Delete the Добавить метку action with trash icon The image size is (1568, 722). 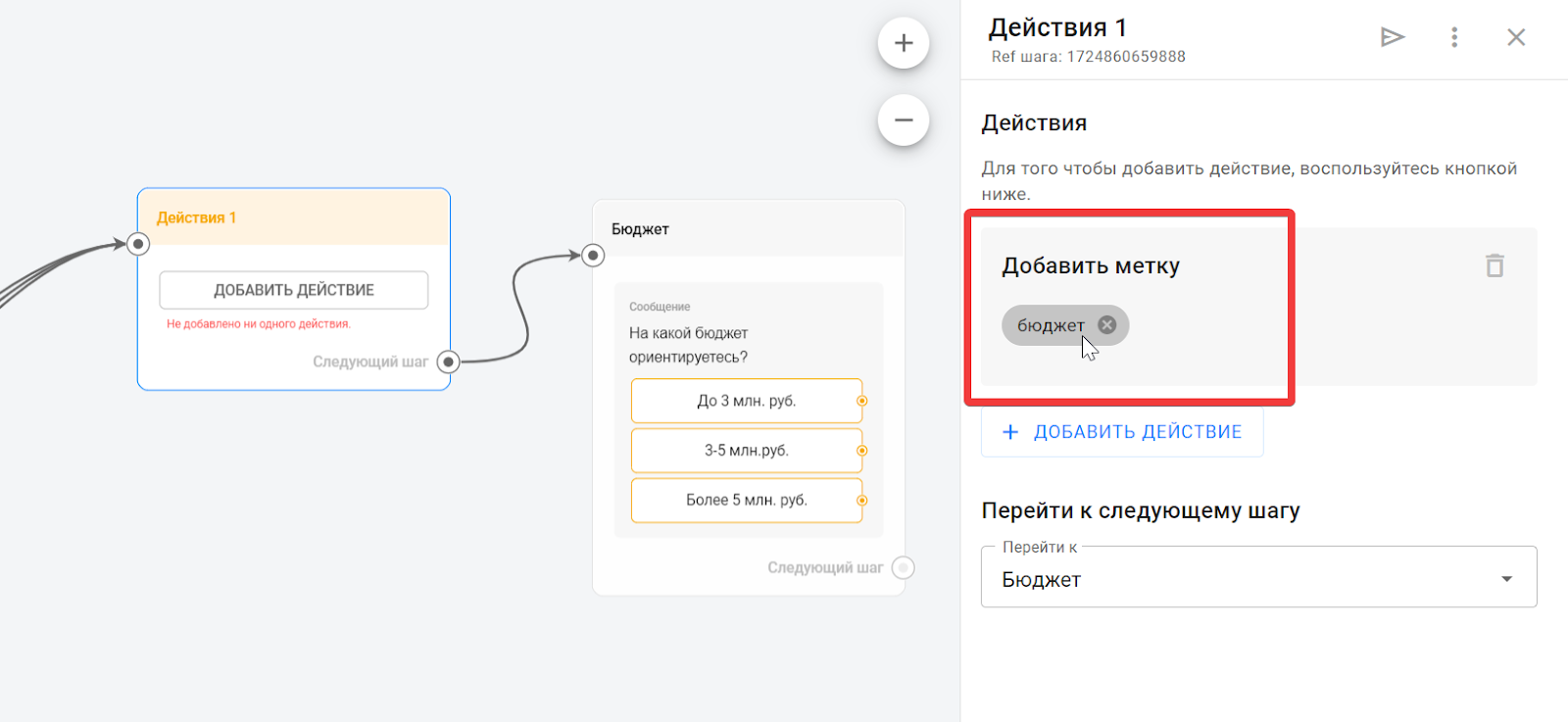[1494, 265]
